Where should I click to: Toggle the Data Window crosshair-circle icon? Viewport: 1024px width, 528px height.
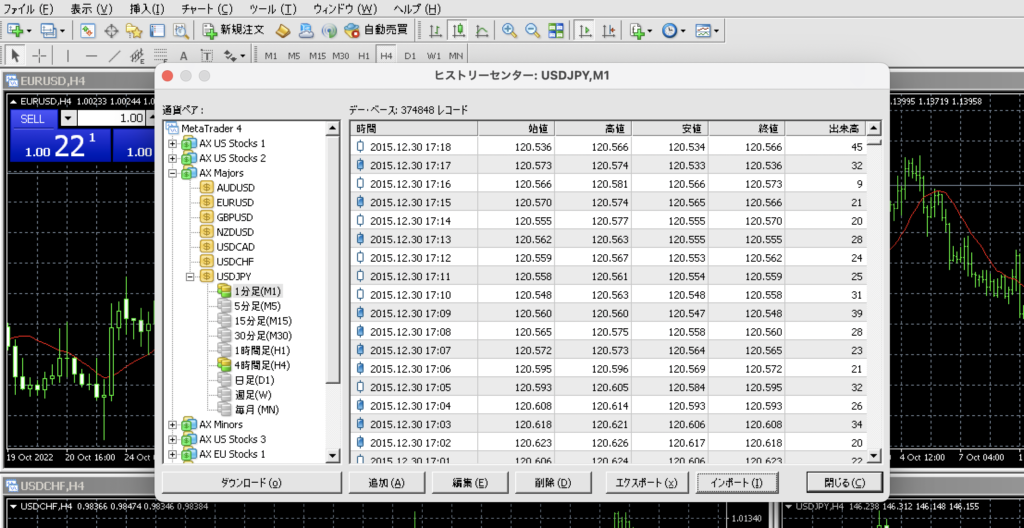pyautogui.click(x=111, y=30)
